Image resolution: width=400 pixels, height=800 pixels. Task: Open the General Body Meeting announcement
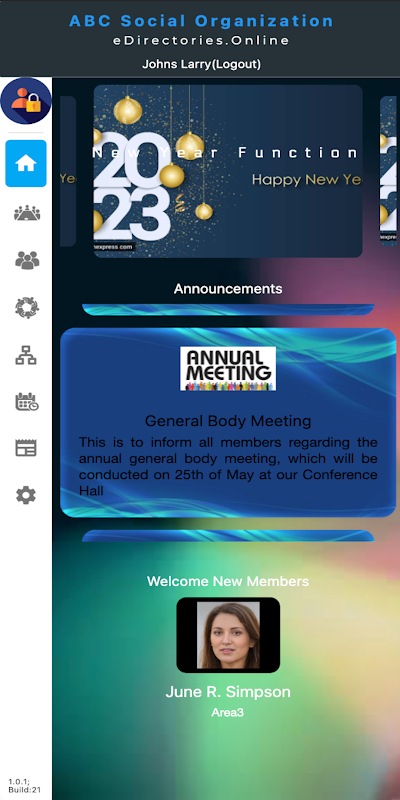pyautogui.click(x=228, y=421)
